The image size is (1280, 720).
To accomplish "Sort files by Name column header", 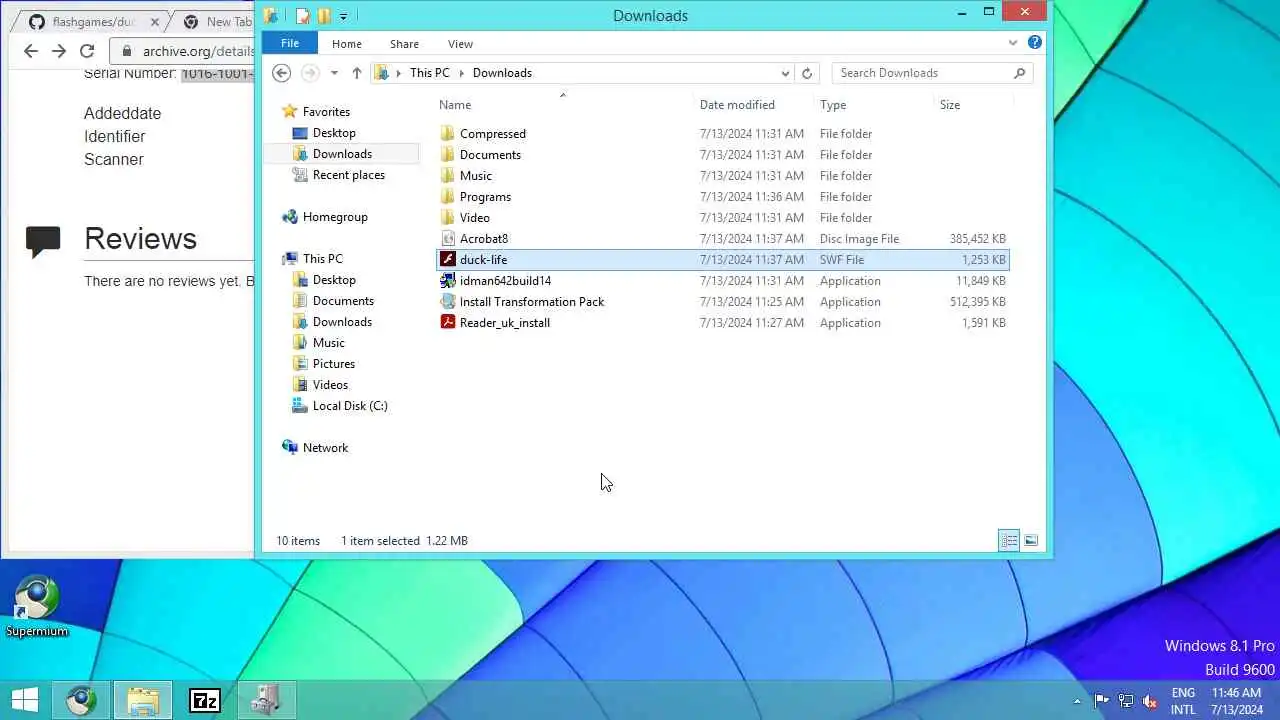I will coord(565,104).
